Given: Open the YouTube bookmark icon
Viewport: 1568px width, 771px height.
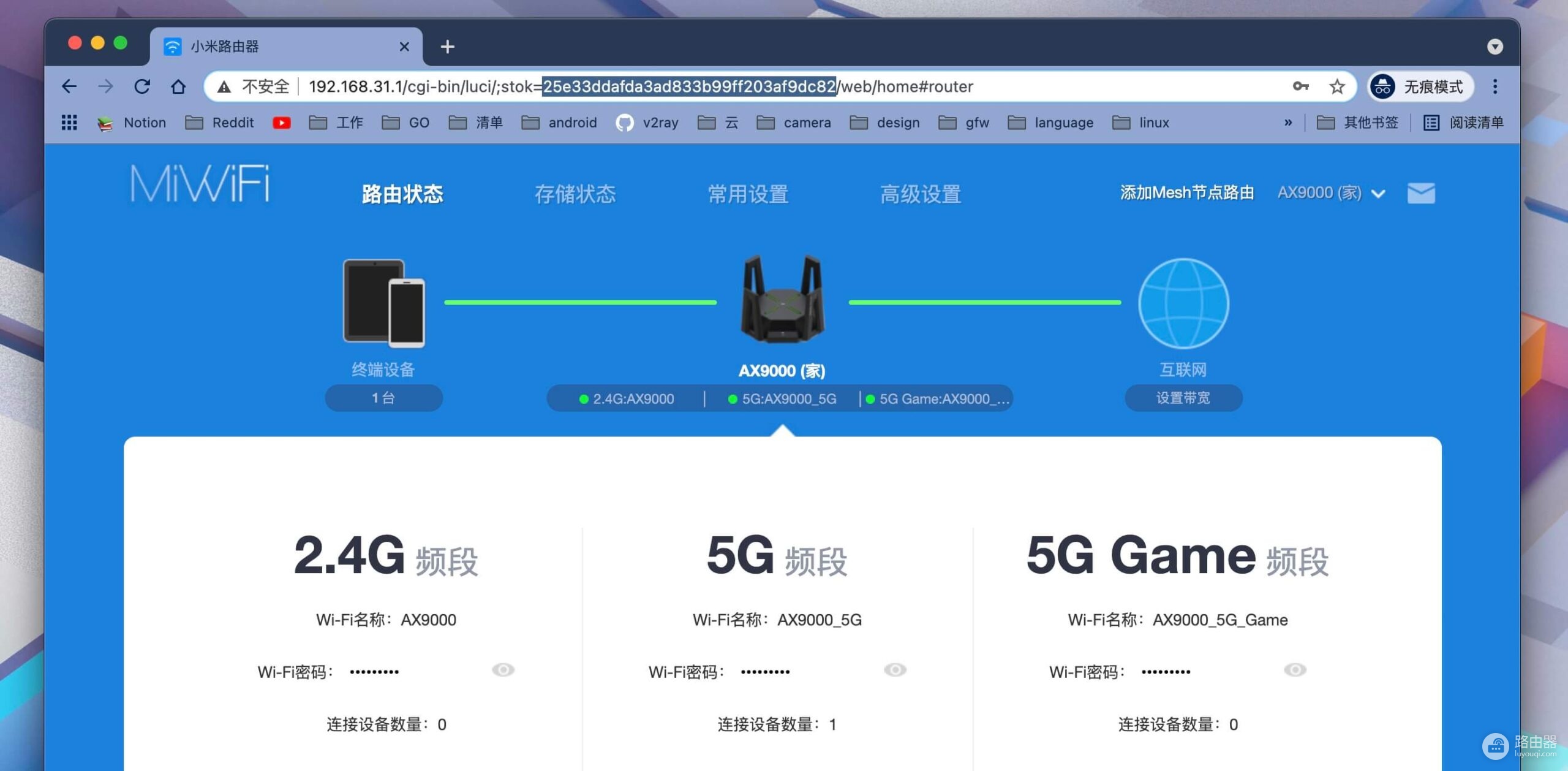Looking at the screenshot, I should point(282,123).
